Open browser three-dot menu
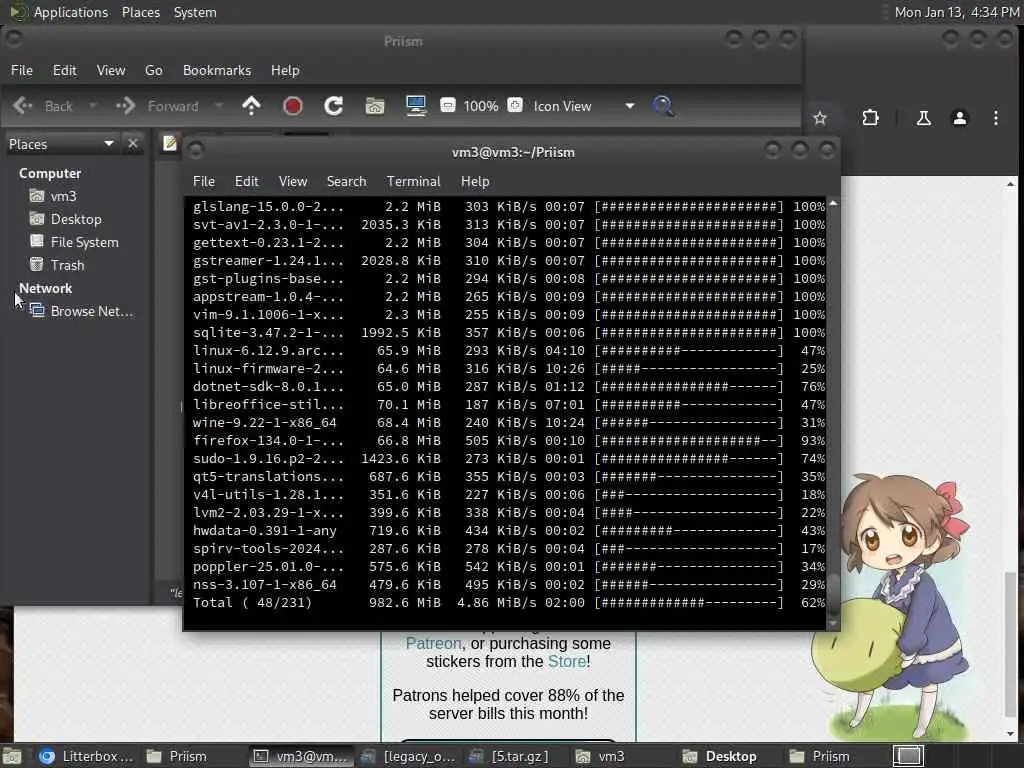1024x768 pixels. 996,118
